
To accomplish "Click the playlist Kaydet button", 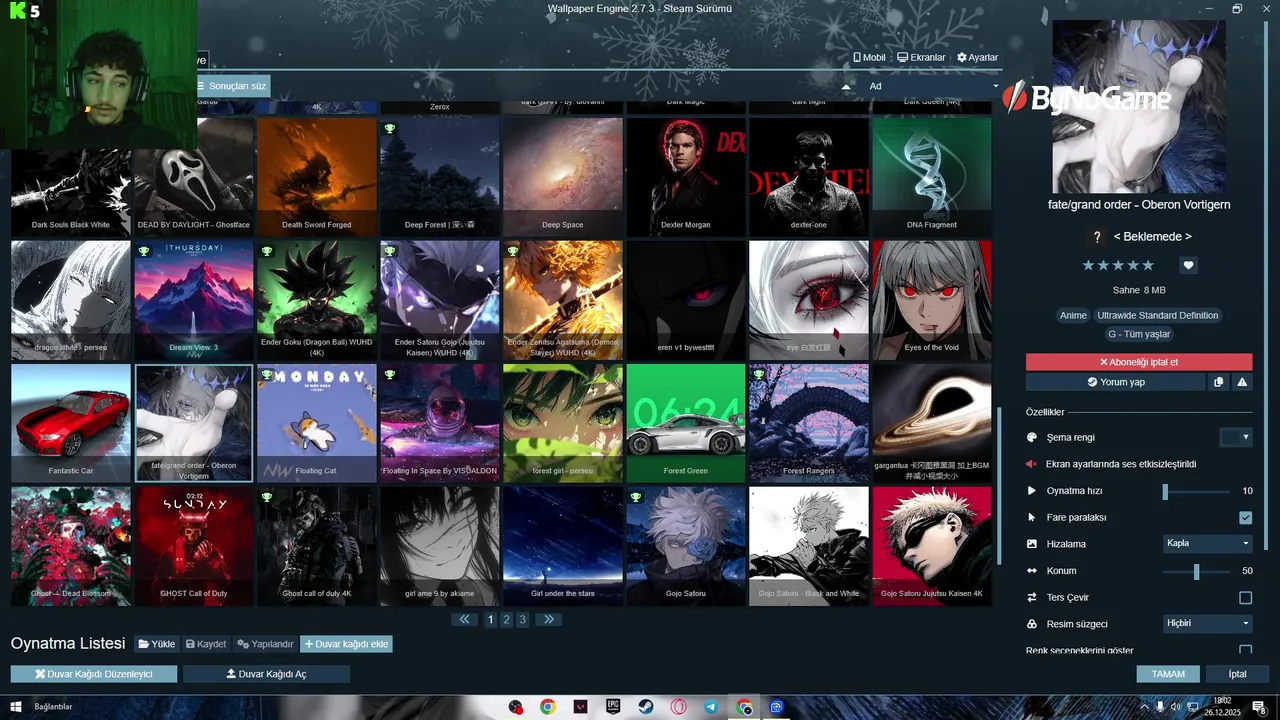I will click(x=206, y=644).
